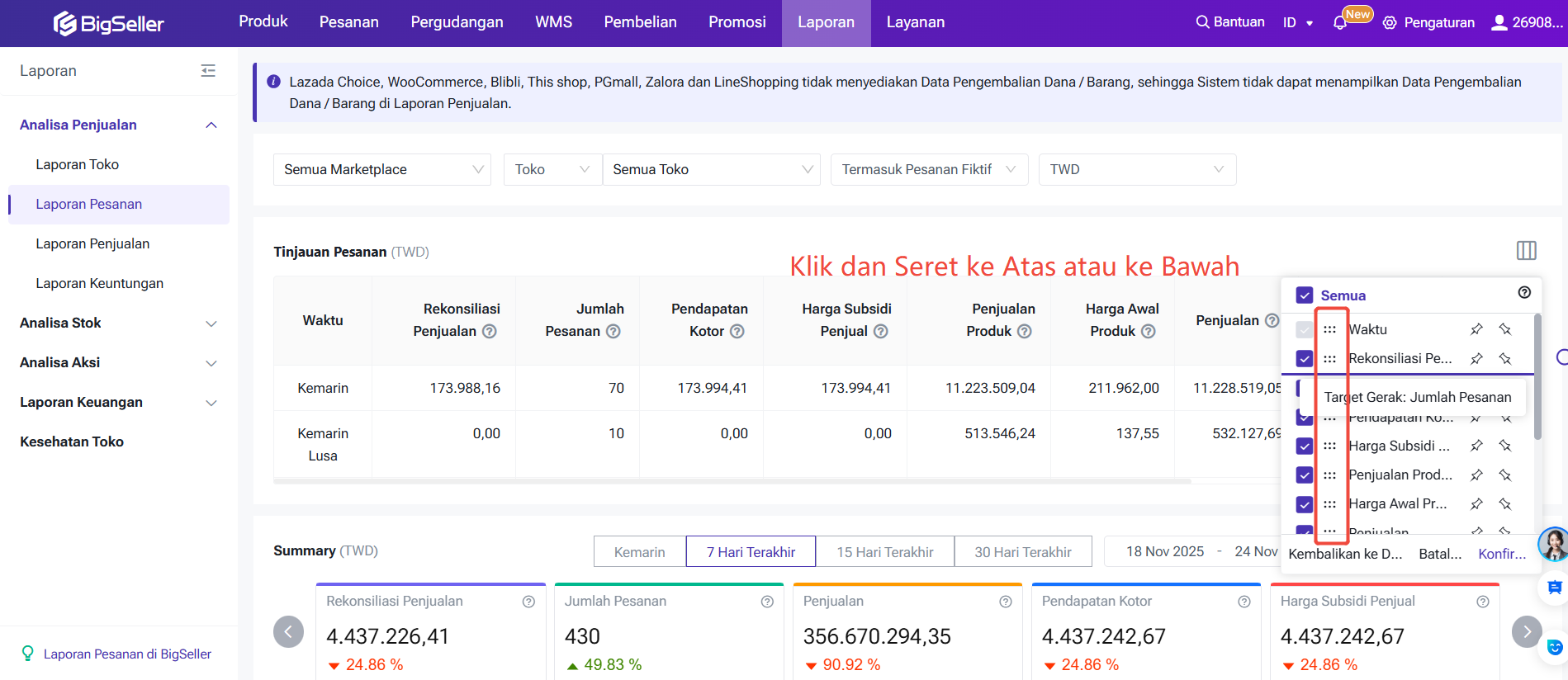
Task: Expand the Analisa Stok section
Action: point(118,323)
